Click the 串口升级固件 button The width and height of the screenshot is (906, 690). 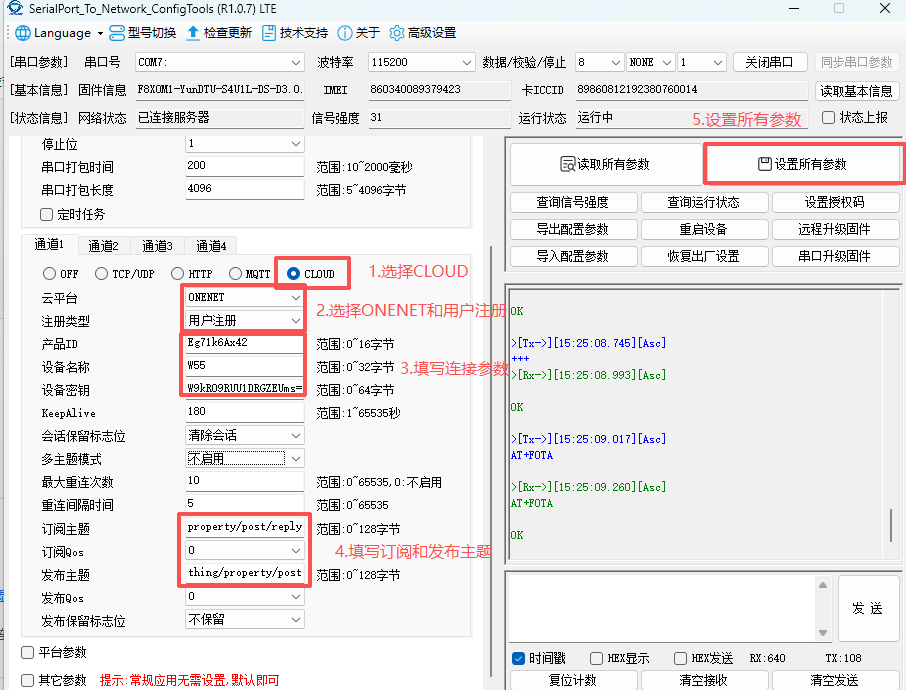(835, 256)
